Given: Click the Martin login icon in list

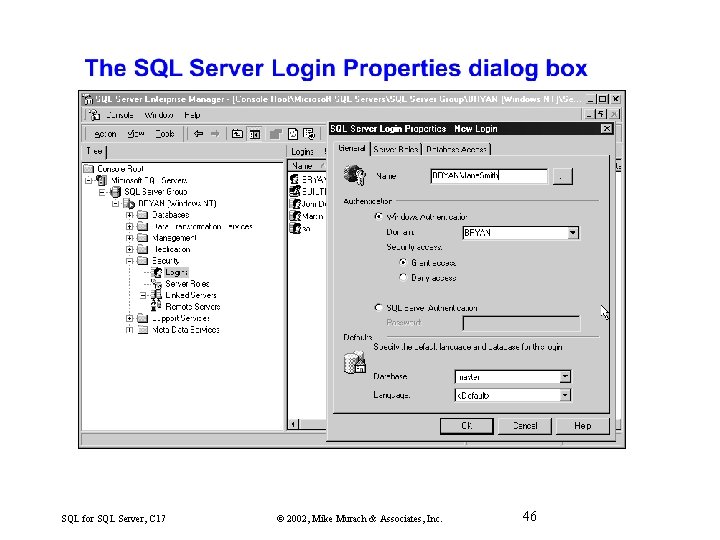Looking at the screenshot, I should [x=295, y=216].
